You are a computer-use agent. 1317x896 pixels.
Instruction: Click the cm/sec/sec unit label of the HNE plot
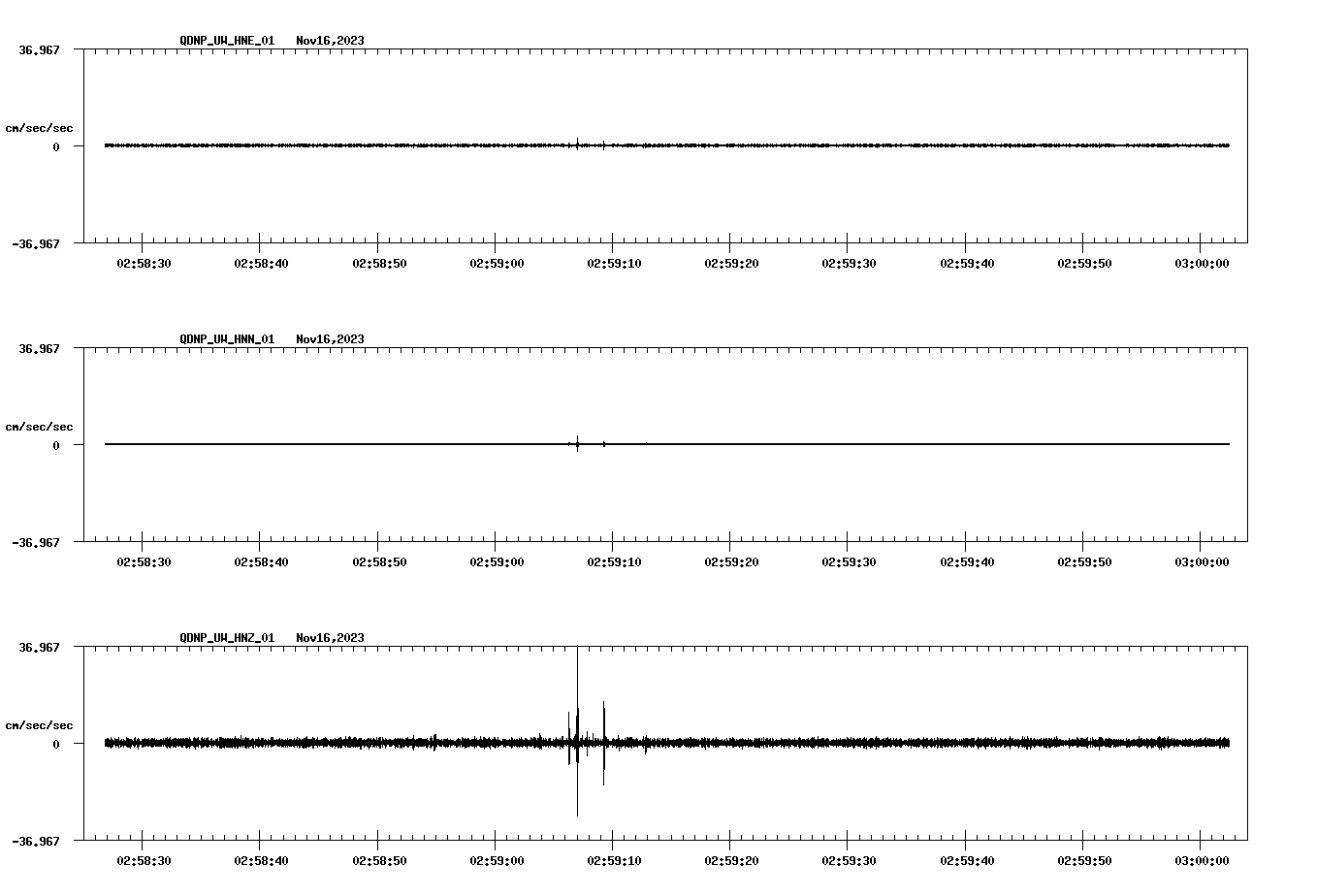pos(39,128)
